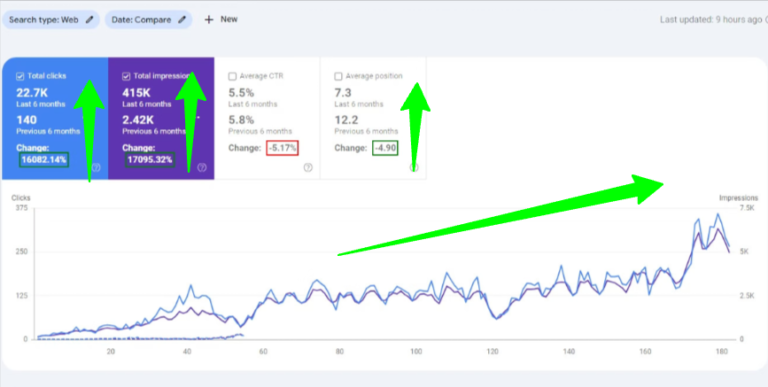Toggle the Total clicks checkbox
The height and width of the screenshot is (387, 768).
(20, 76)
